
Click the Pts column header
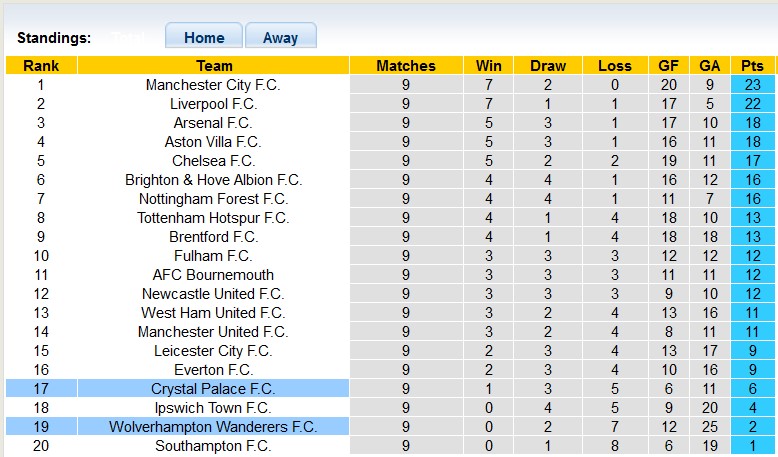tap(752, 66)
